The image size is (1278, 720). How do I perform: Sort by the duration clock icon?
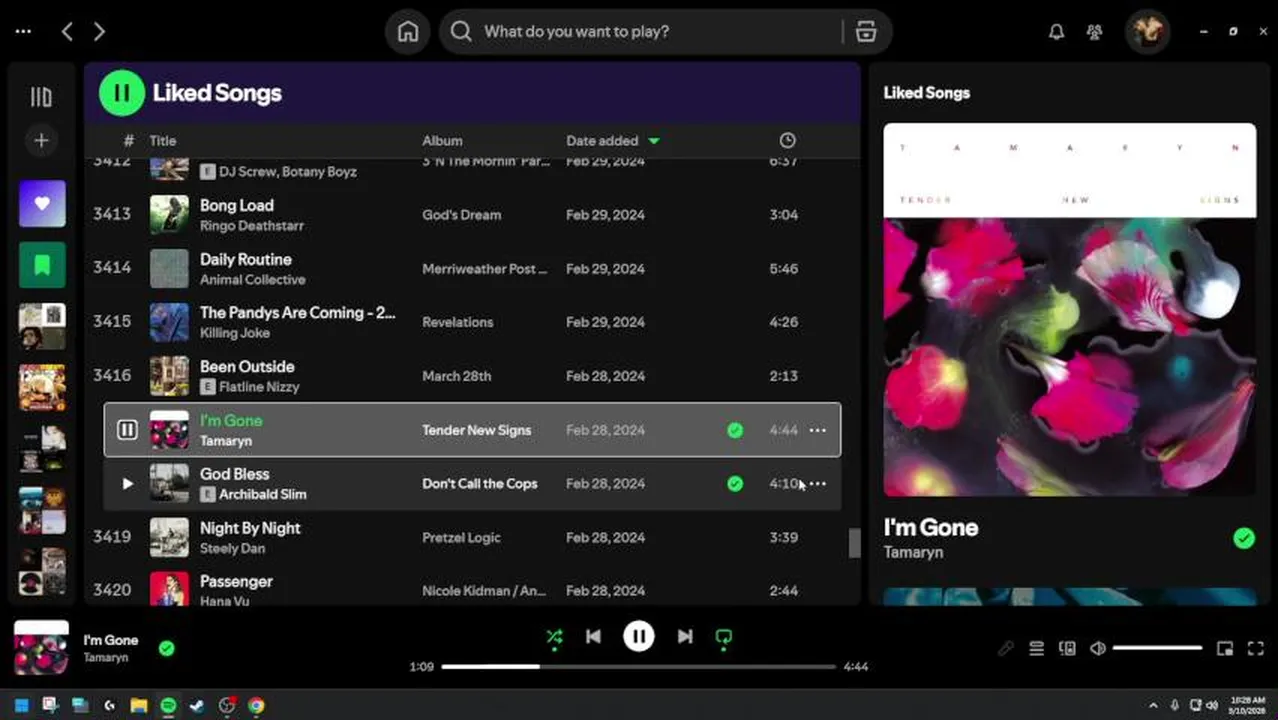788,141
